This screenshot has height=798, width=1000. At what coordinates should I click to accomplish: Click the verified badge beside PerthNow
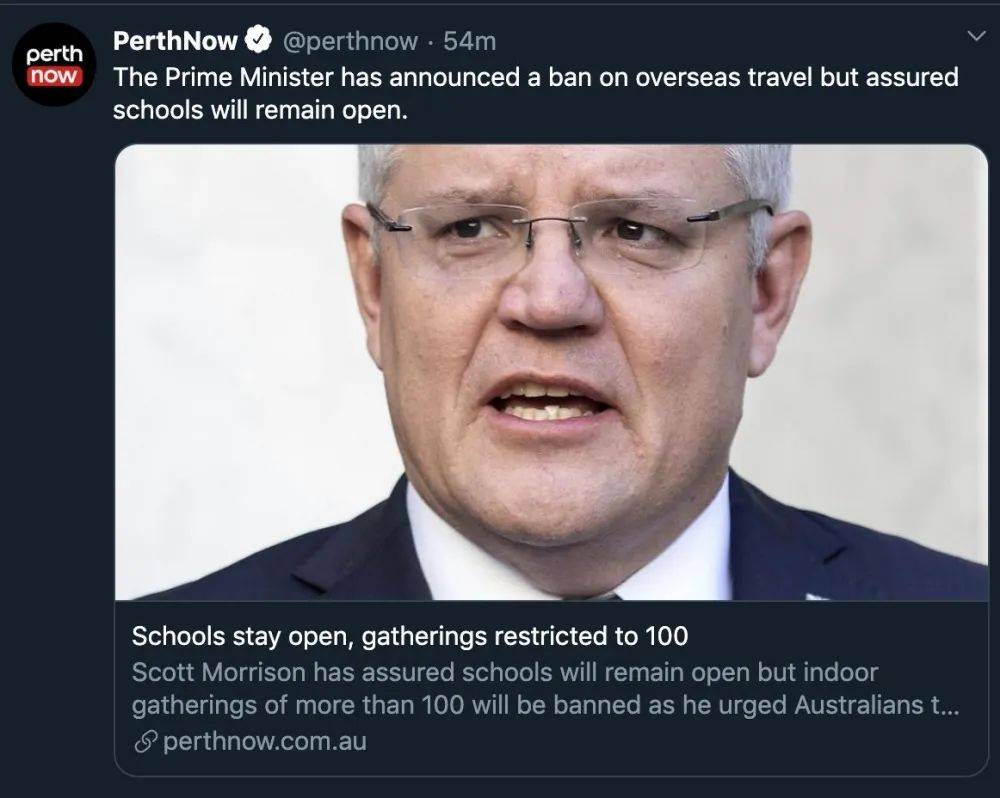pyautogui.click(x=258, y=41)
